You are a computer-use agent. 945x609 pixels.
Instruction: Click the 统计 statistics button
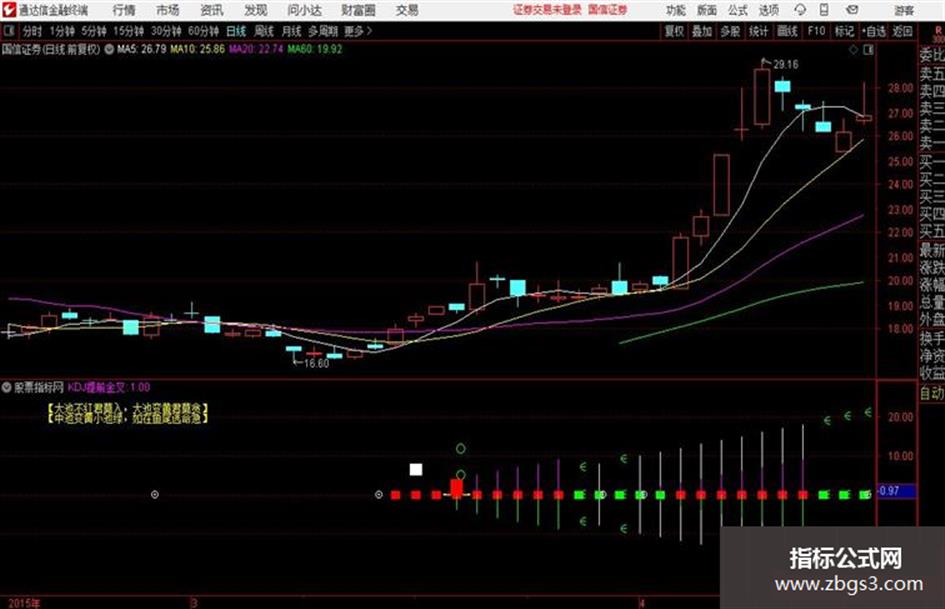point(759,31)
